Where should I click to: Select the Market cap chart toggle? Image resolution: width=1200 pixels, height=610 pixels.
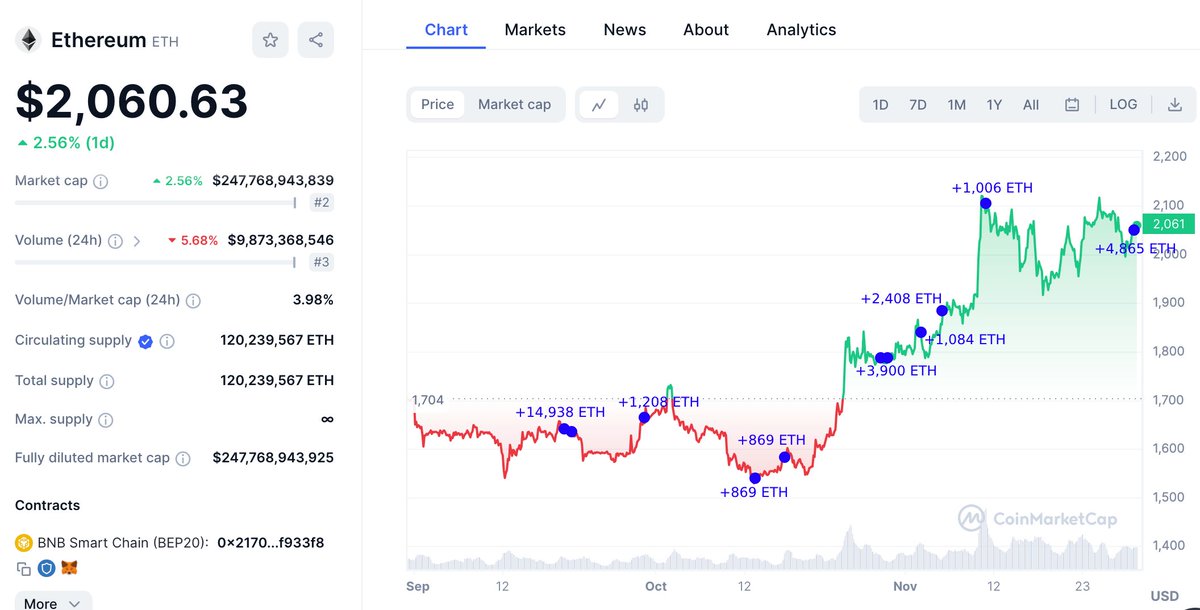tap(514, 104)
